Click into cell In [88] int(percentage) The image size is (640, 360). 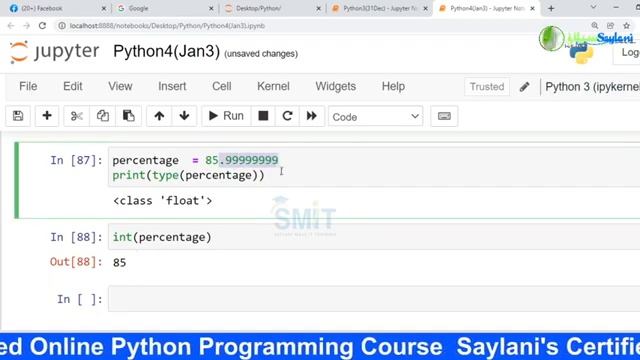[x=373, y=237]
